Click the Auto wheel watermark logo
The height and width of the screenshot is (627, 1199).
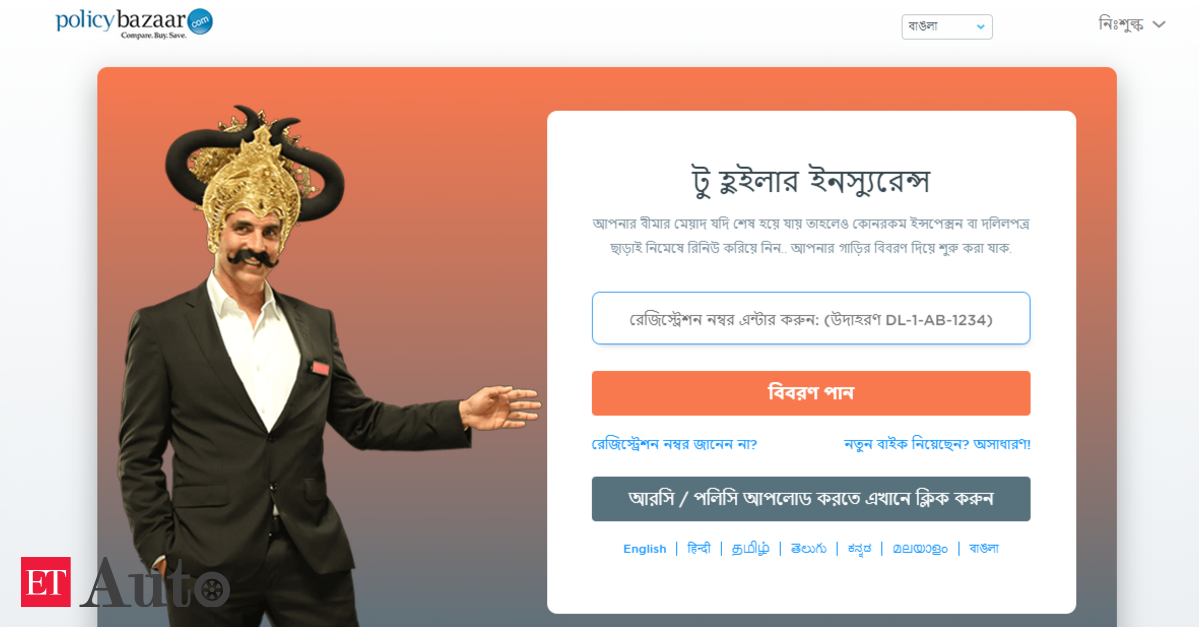pyautogui.click(x=154, y=583)
